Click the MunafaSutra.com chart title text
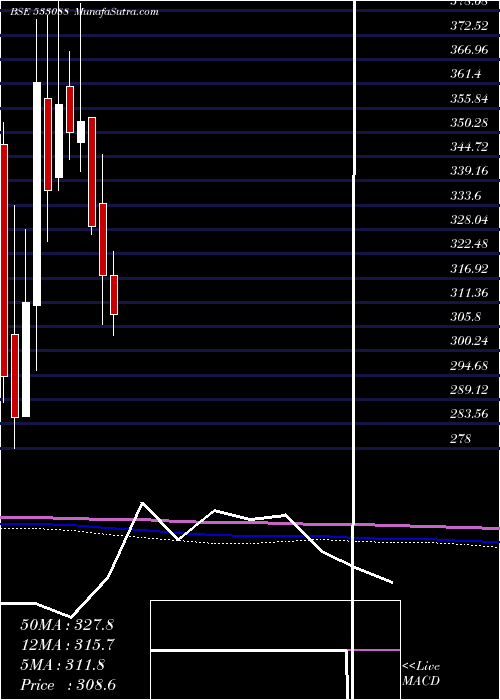 [117, 12]
